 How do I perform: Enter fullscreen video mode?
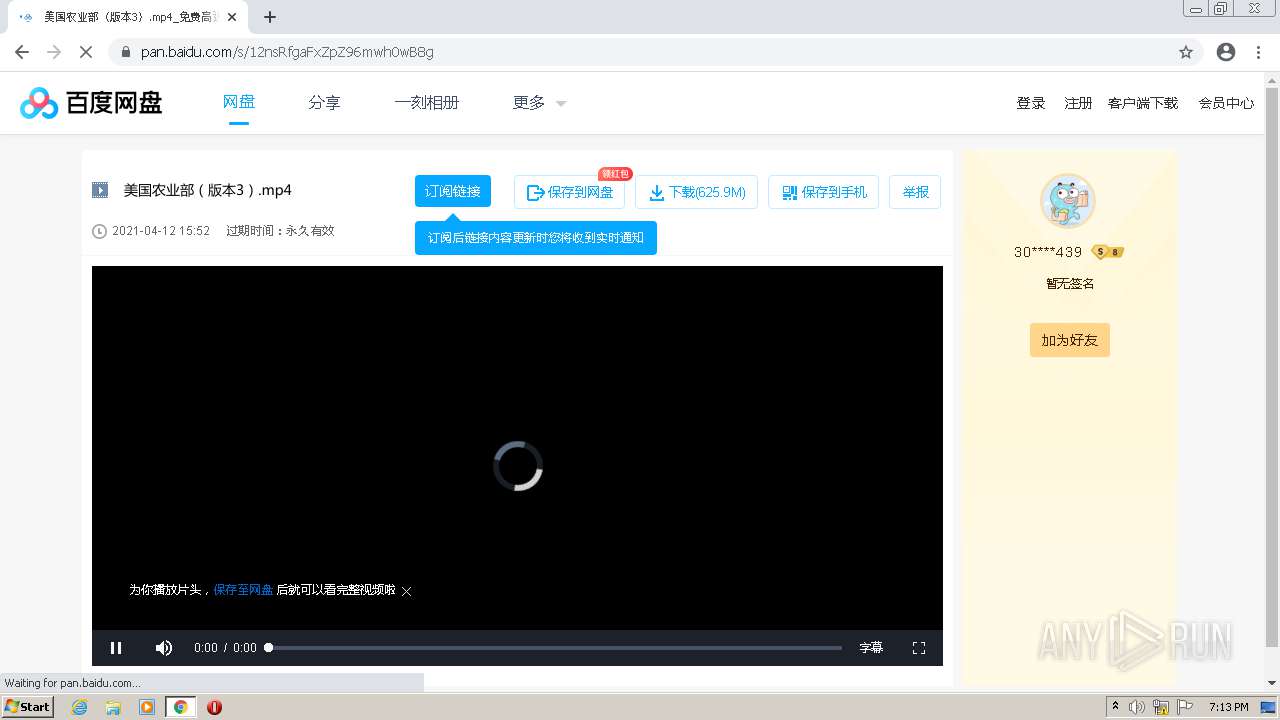[919, 648]
